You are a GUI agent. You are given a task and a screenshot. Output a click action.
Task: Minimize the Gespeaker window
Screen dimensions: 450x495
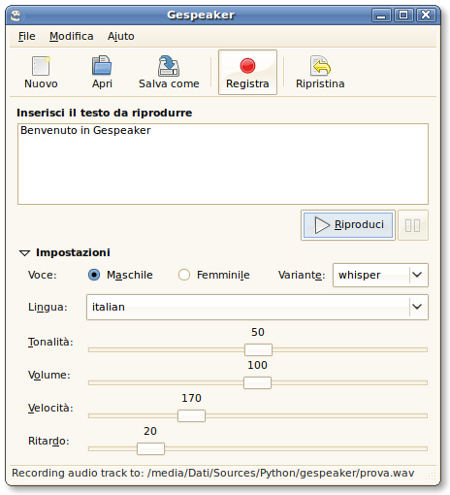[381, 15]
